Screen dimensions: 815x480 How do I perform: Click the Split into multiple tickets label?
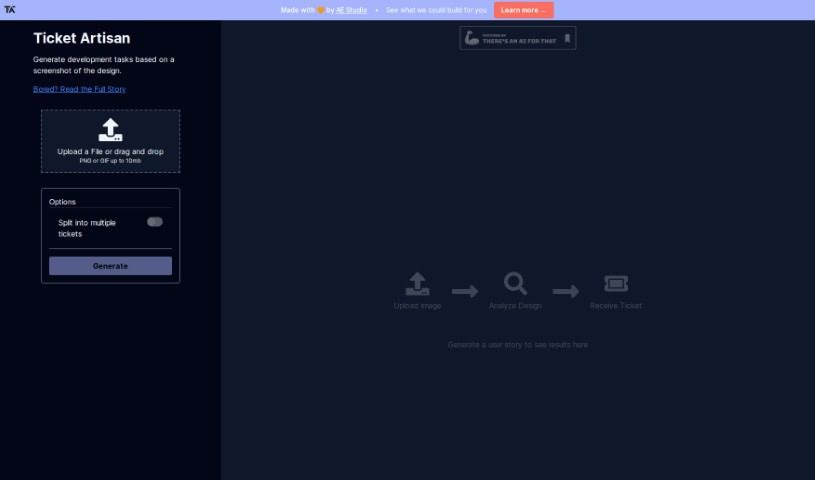pos(87,228)
